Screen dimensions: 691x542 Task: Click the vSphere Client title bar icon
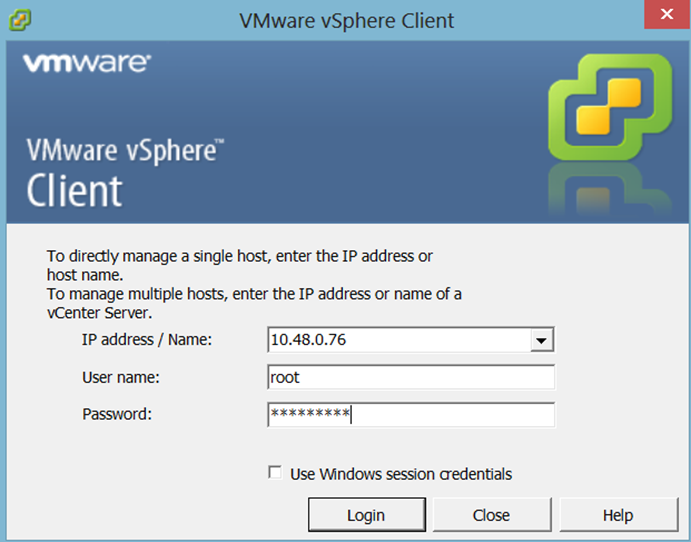[20, 20]
